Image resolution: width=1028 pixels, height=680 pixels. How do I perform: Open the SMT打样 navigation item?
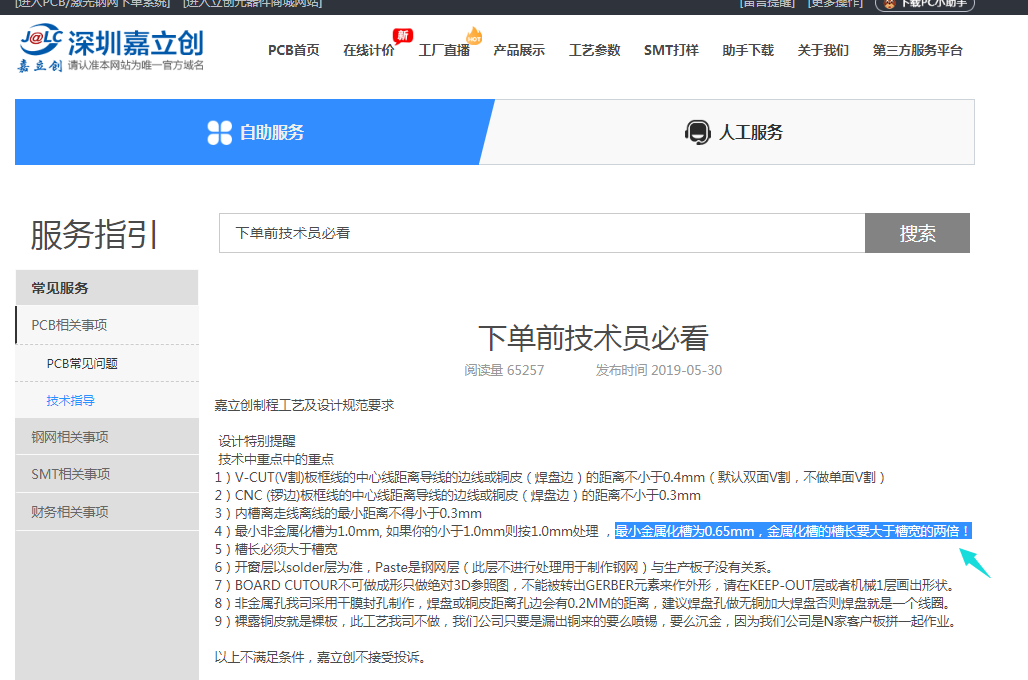click(671, 50)
